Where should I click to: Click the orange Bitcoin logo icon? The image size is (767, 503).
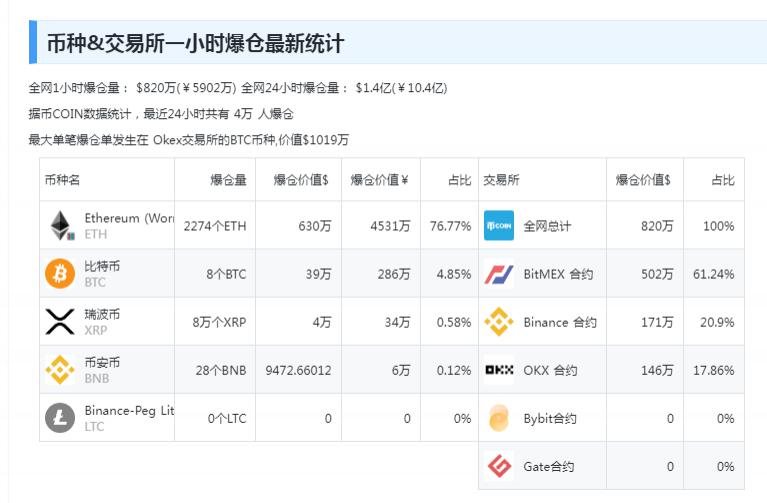point(60,273)
